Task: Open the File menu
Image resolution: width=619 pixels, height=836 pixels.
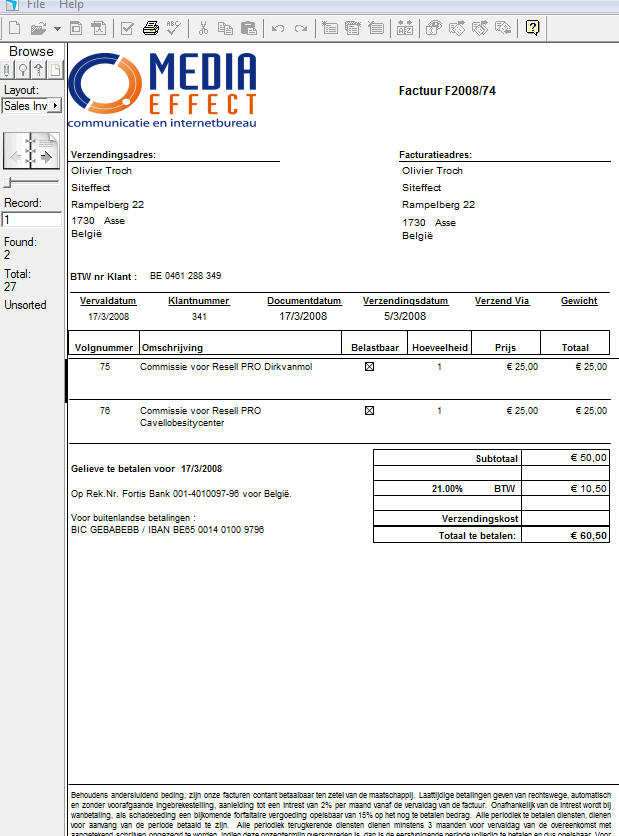Action: (36, 5)
